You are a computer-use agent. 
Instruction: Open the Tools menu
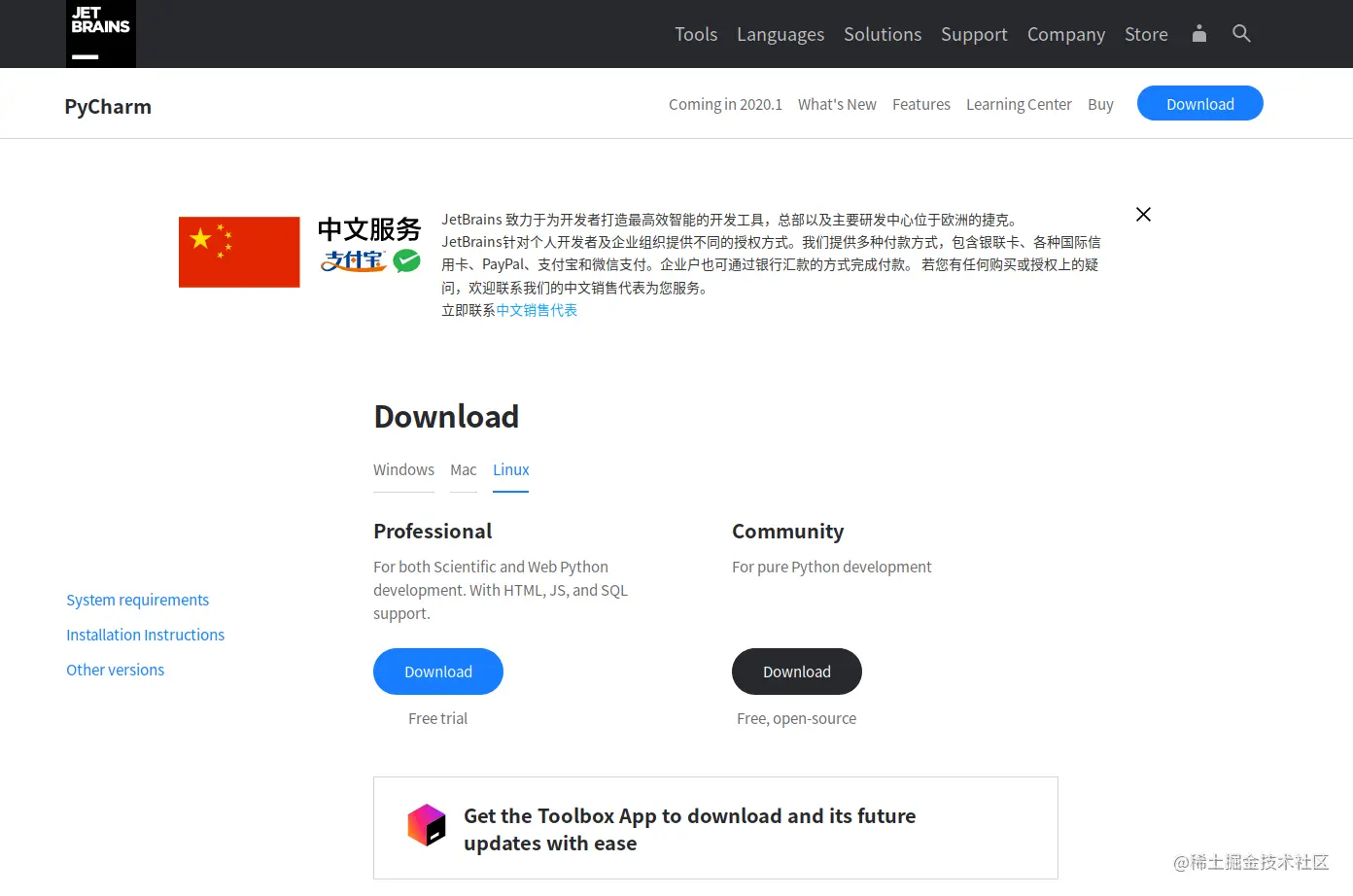(696, 33)
